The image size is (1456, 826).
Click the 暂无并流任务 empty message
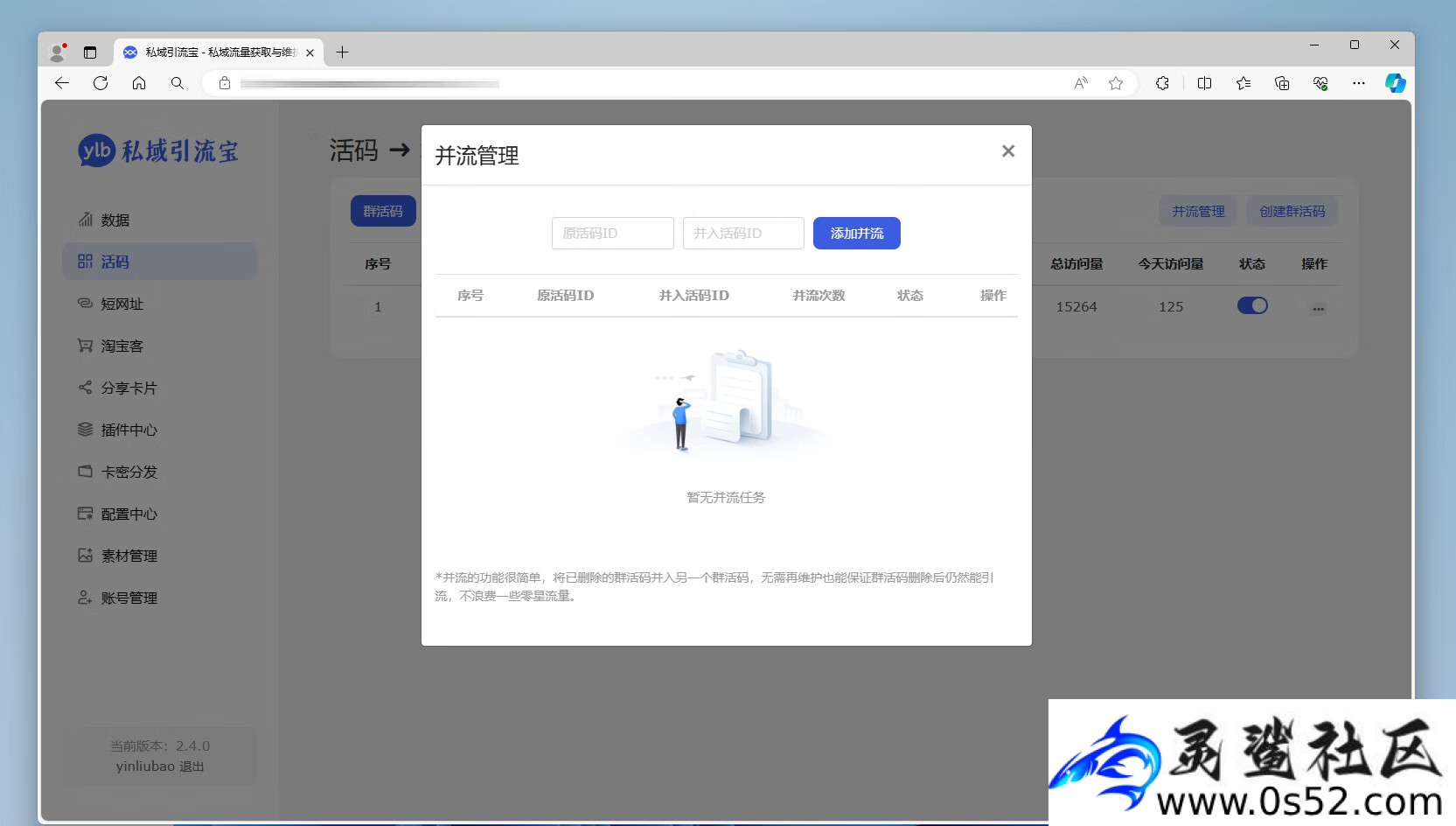726,498
